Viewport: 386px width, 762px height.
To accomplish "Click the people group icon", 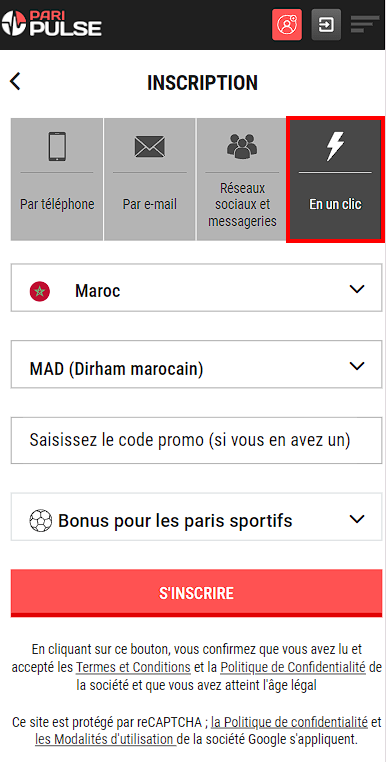I will [x=242, y=144].
